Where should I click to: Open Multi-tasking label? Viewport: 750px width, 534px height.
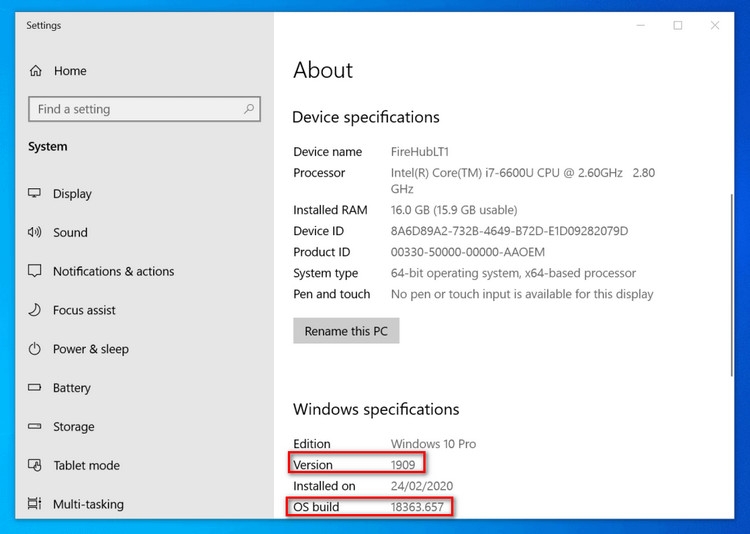click(88, 504)
